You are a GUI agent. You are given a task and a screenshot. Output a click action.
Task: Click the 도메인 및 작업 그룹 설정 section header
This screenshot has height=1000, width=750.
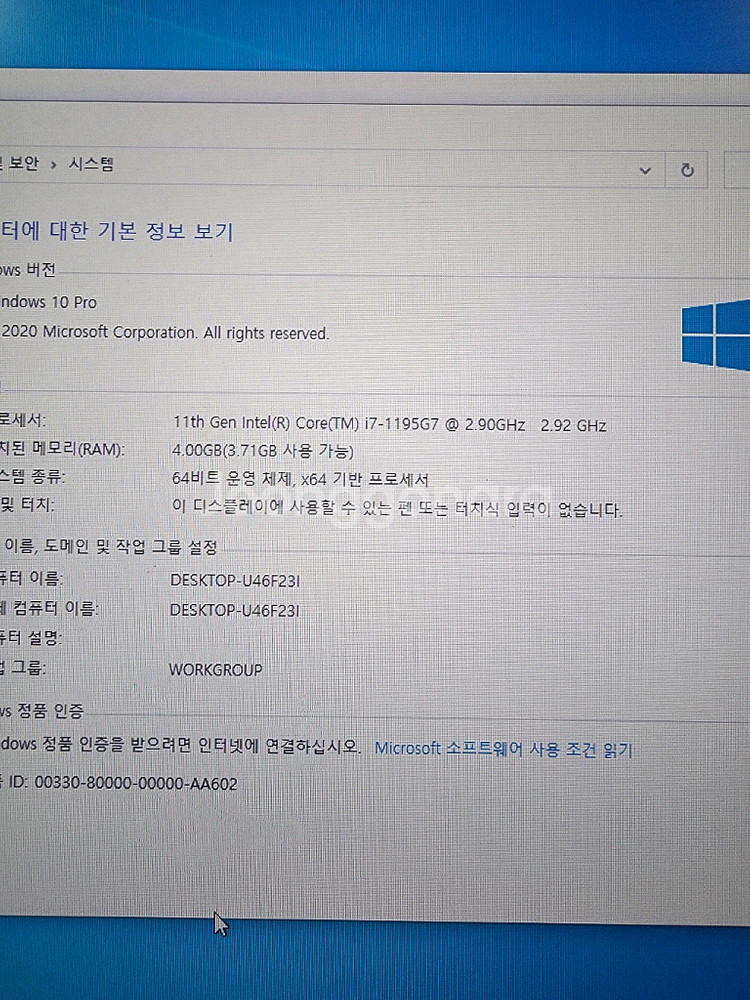[x=111, y=547]
